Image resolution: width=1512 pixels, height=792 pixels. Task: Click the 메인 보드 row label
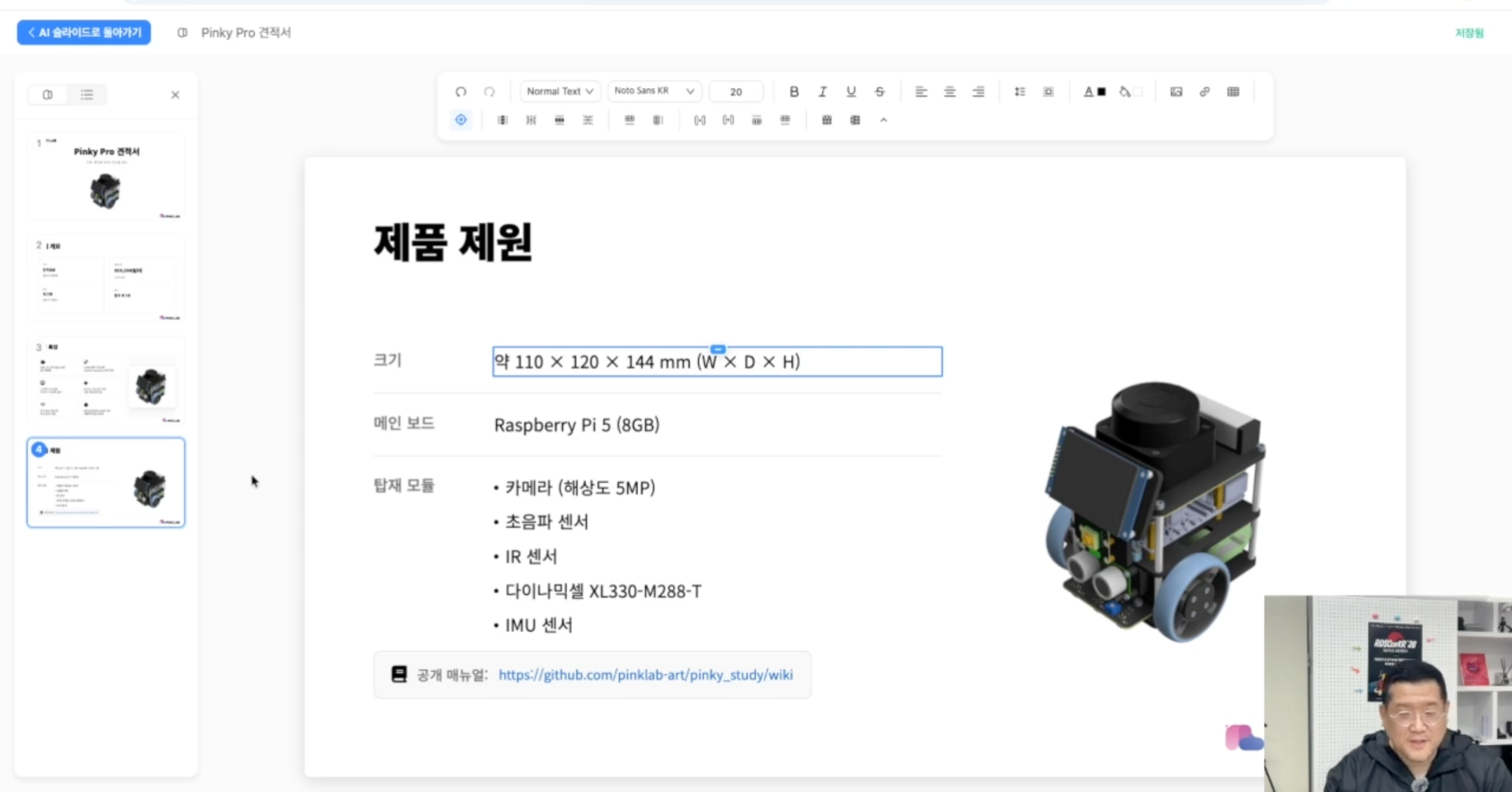[404, 423]
